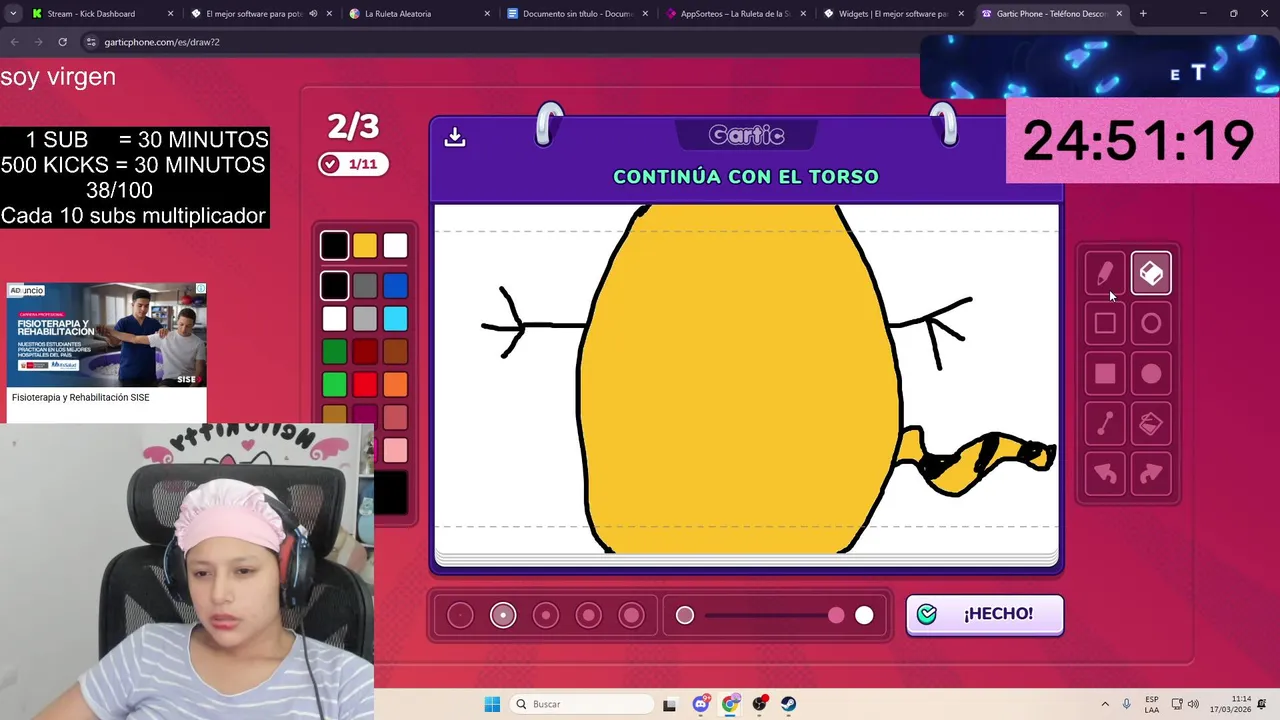Open the notification bell in tray
Screen dimensions: 1280x720
coord(1262,704)
